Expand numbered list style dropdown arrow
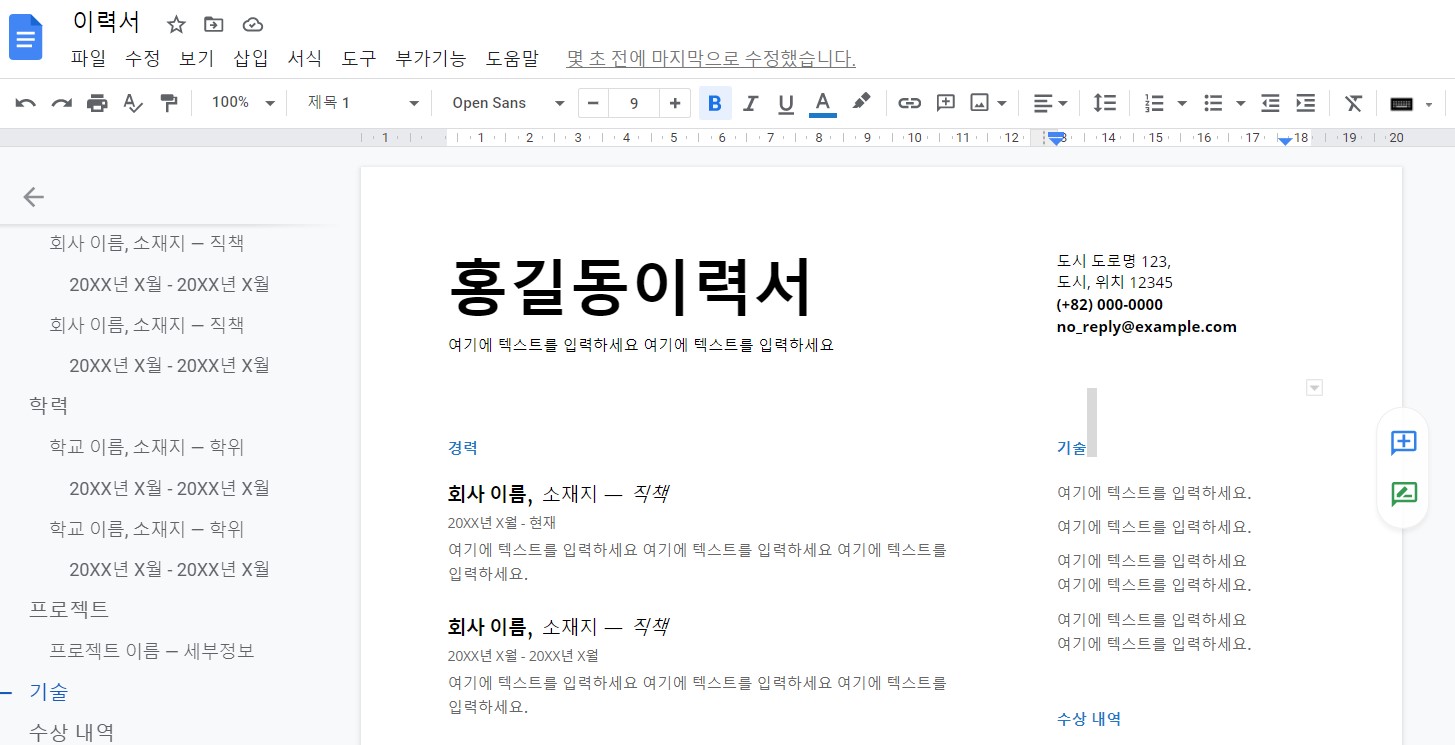 [1182, 103]
